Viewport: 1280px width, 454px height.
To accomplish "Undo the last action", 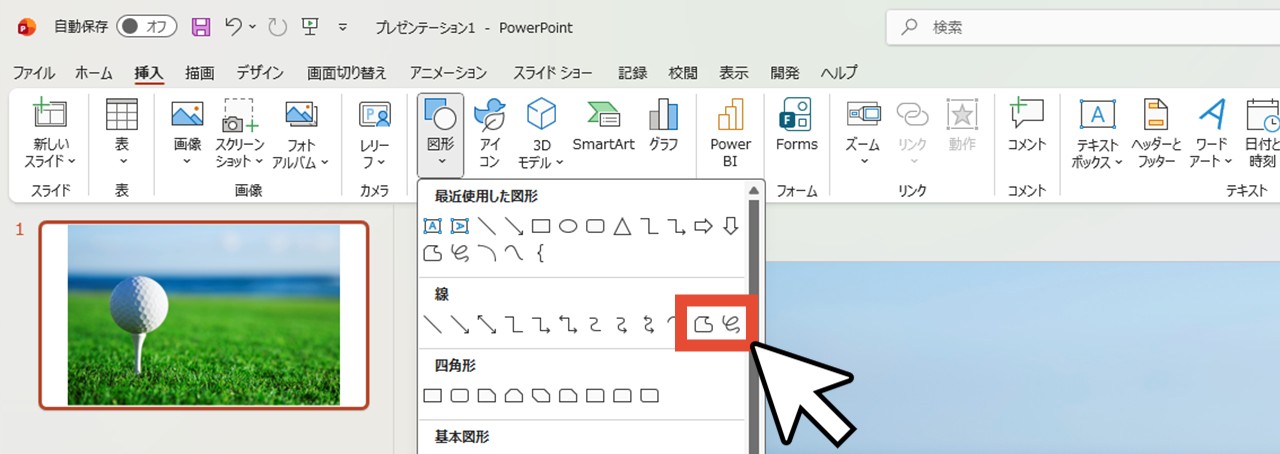I will coord(233,27).
